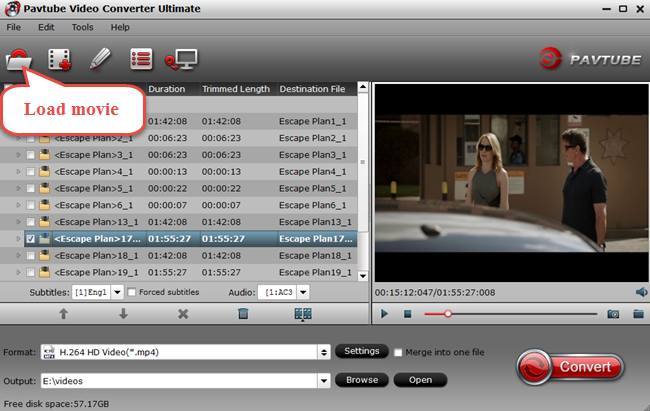Click the Browse button
This screenshot has height=411, width=650.
click(x=362, y=380)
